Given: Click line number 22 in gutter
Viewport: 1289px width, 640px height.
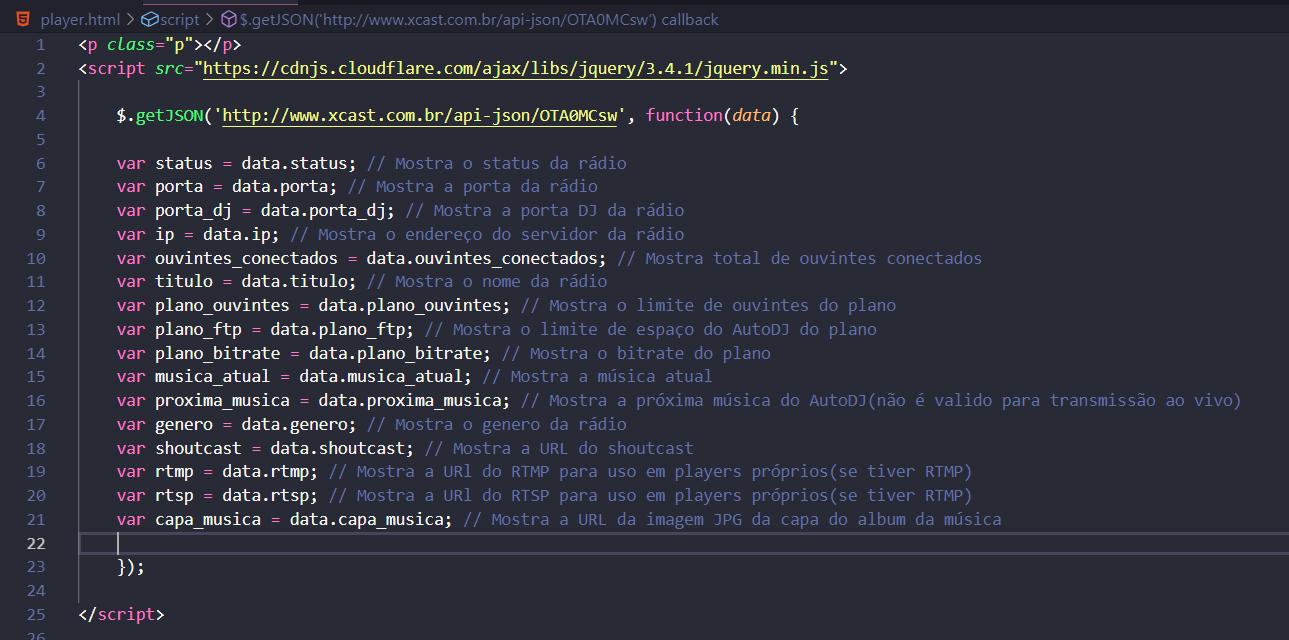Looking at the screenshot, I should click(x=35, y=543).
